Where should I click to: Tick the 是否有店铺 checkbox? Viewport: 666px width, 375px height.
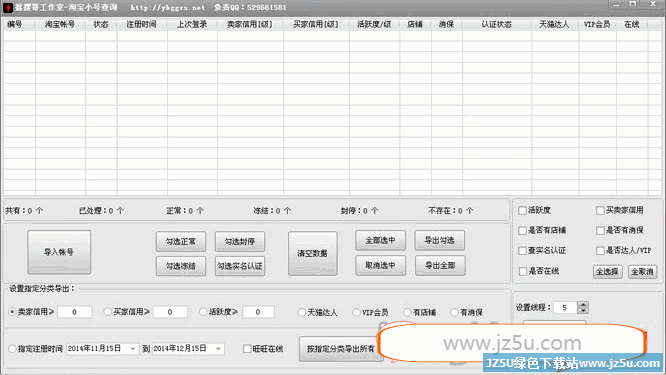(x=522, y=231)
